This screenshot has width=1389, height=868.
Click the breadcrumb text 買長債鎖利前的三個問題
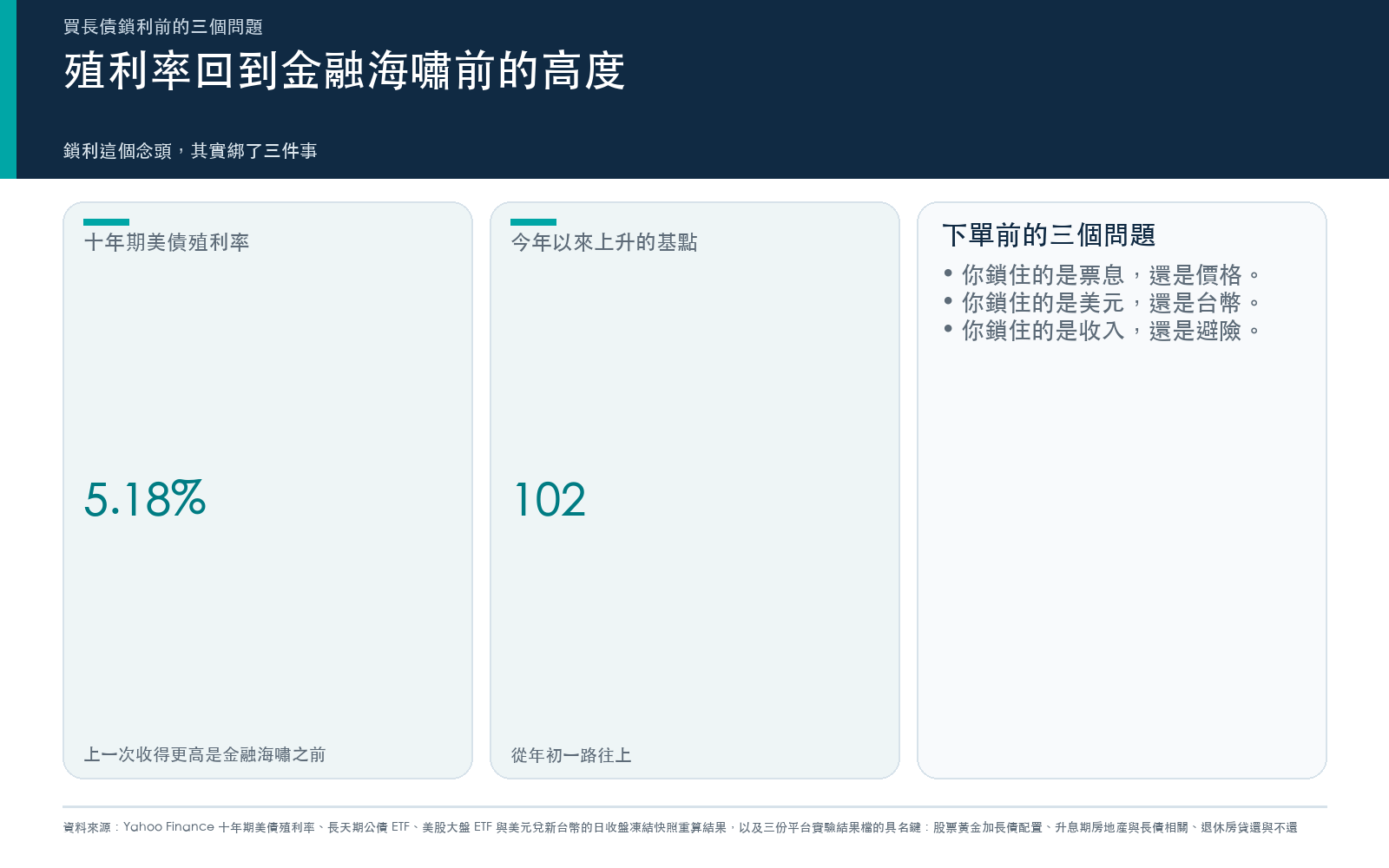pos(163,27)
